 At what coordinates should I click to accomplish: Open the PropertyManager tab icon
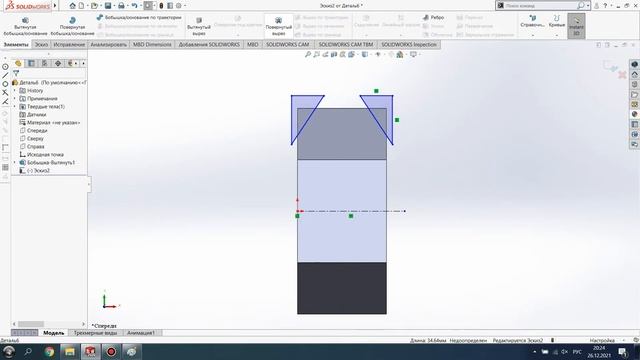click(31, 63)
